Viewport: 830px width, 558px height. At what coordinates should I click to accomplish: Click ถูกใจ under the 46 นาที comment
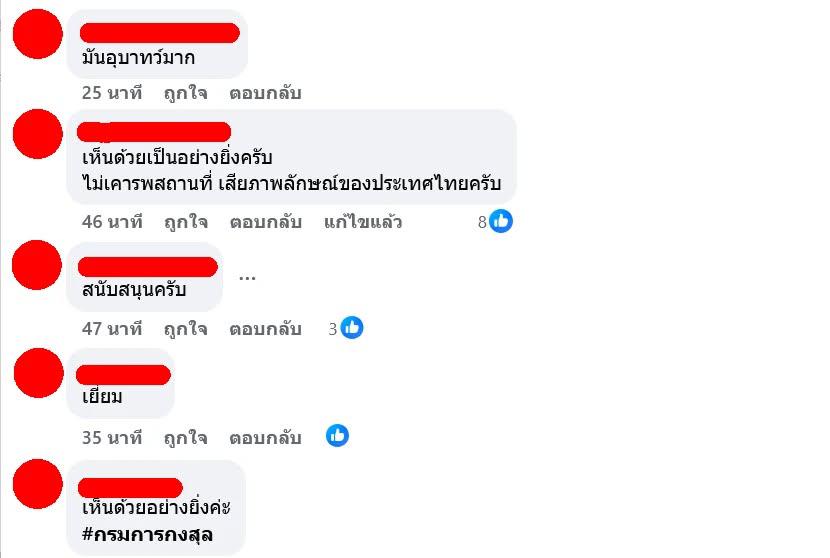tap(185, 222)
